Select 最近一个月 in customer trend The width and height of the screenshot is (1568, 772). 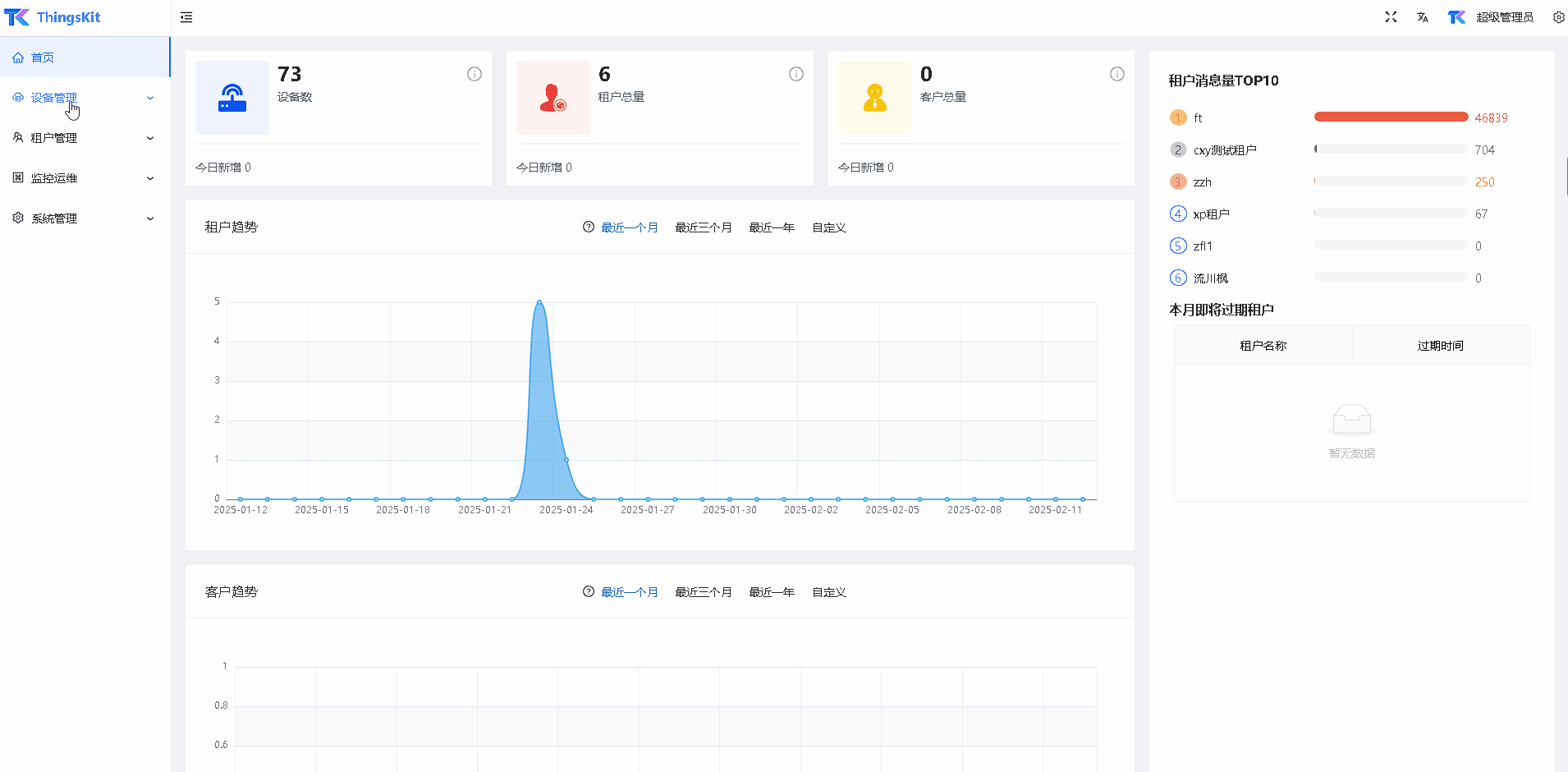[x=630, y=592]
